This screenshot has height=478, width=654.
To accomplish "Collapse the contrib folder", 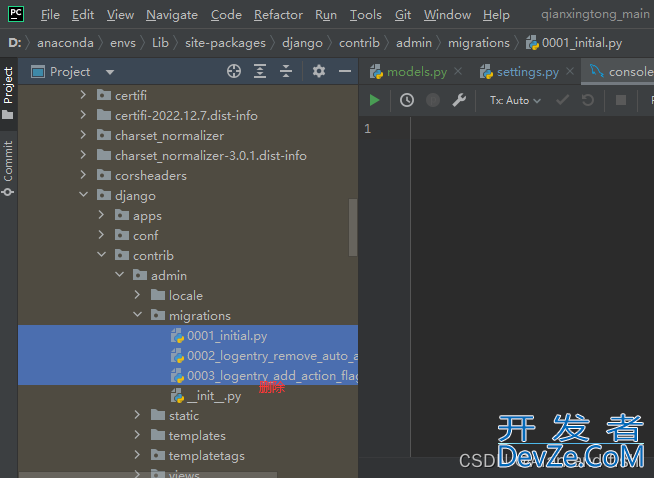I will (x=101, y=255).
